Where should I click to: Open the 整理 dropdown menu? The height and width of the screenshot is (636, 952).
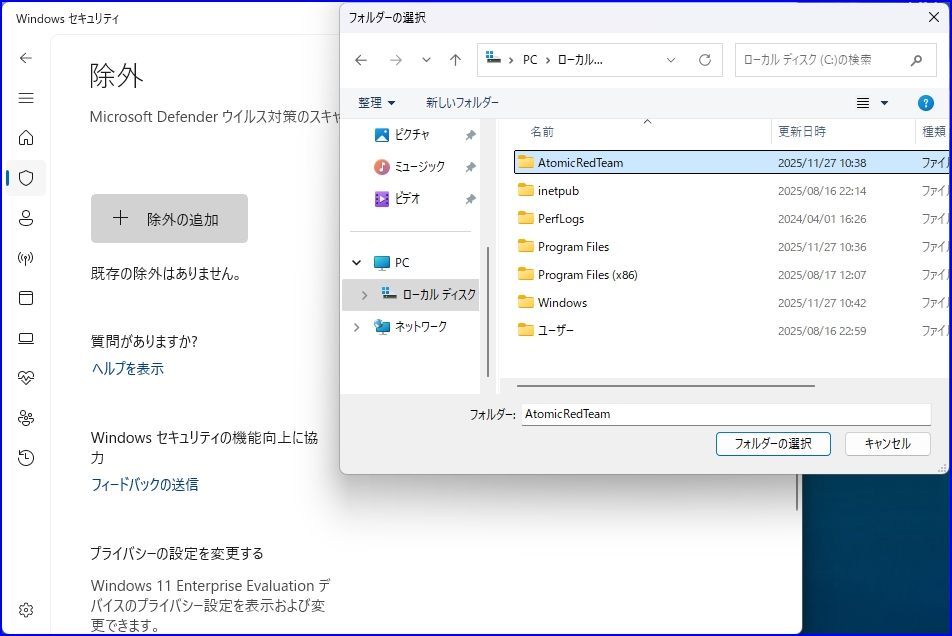click(377, 103)
